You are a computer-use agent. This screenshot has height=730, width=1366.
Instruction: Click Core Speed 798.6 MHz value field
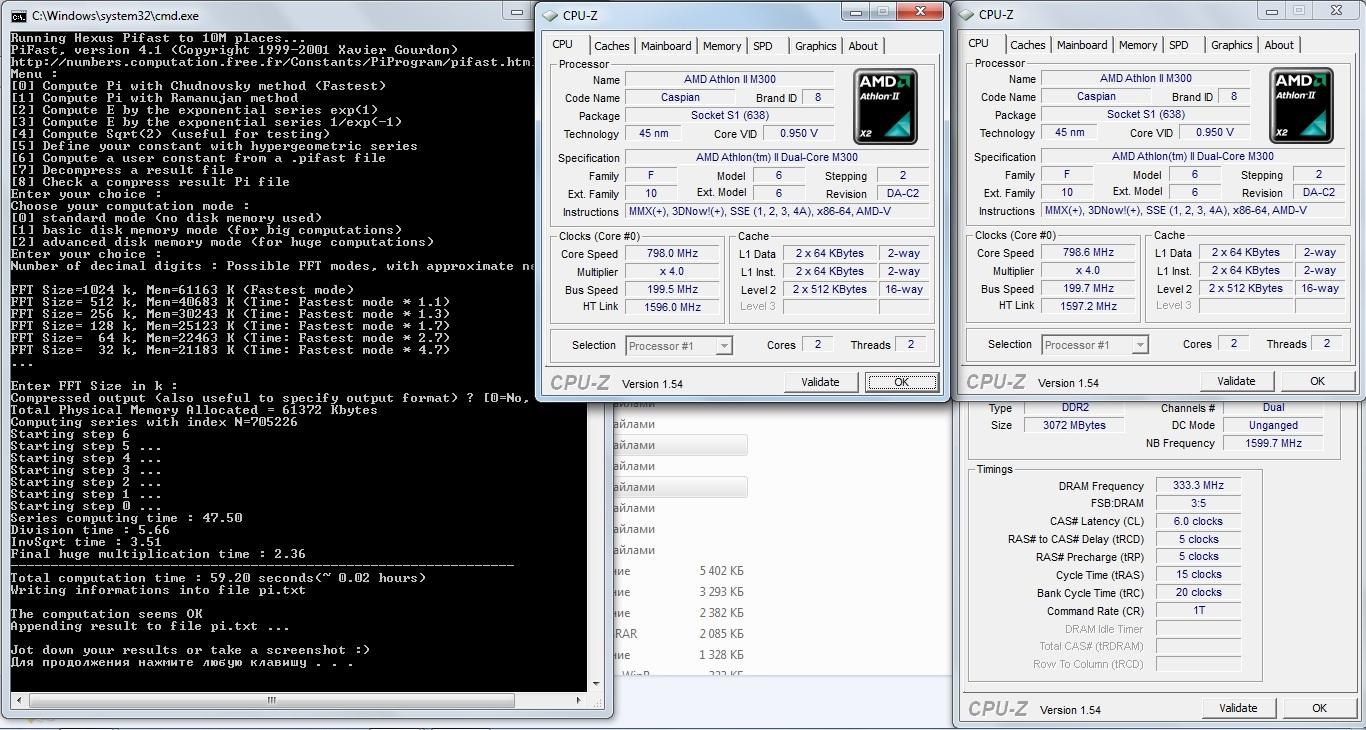(1088, 253)
